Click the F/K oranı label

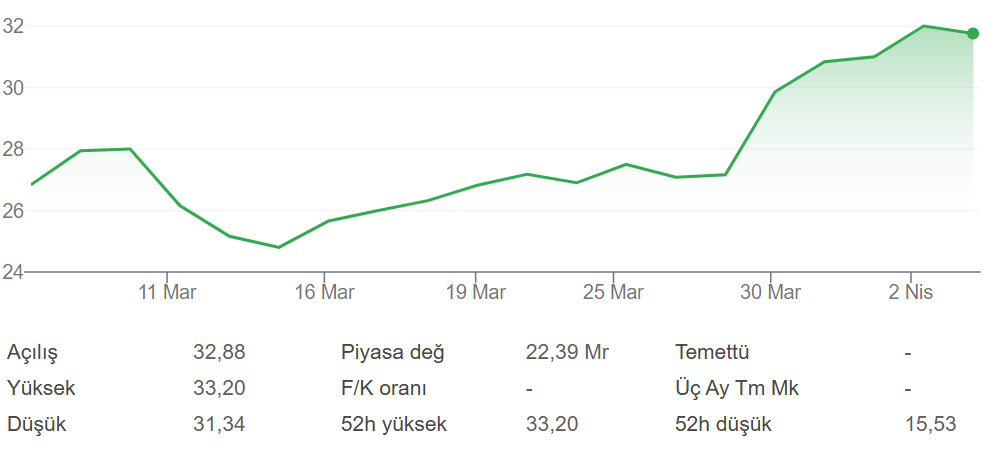pos(384,388)
